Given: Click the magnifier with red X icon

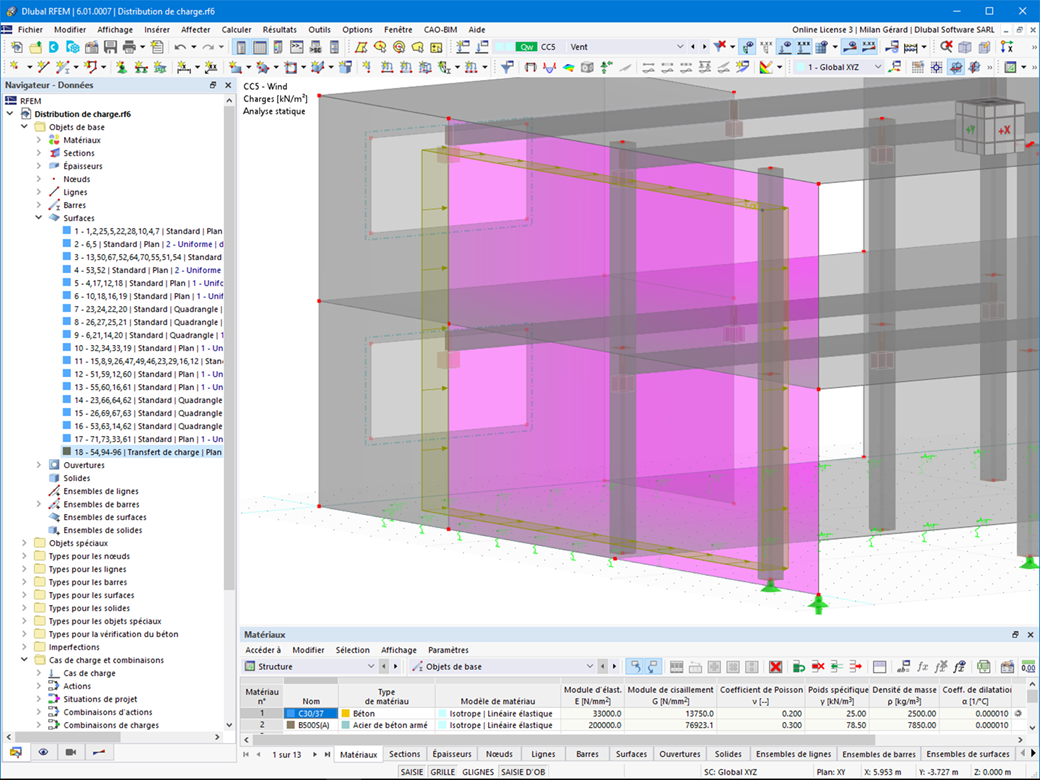Looking at the screenshot, I should tap(946, 46).
